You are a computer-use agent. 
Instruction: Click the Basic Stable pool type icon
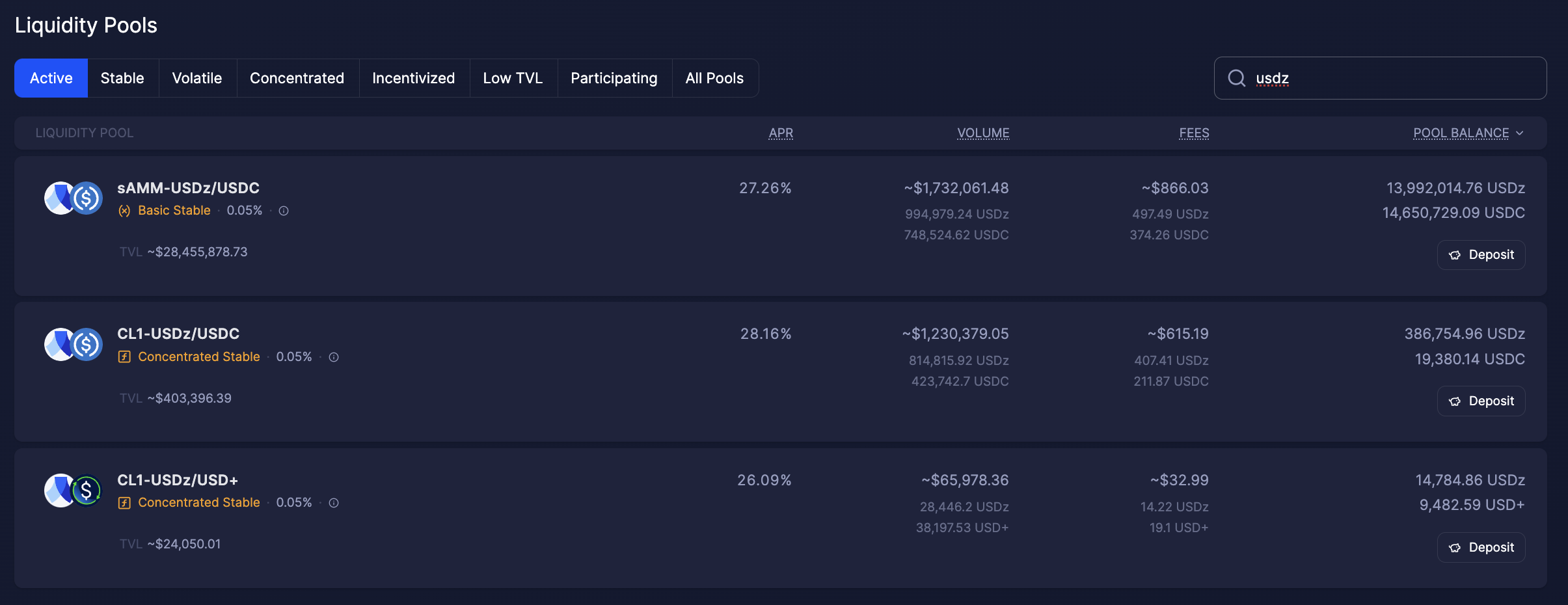pos(124,211)
